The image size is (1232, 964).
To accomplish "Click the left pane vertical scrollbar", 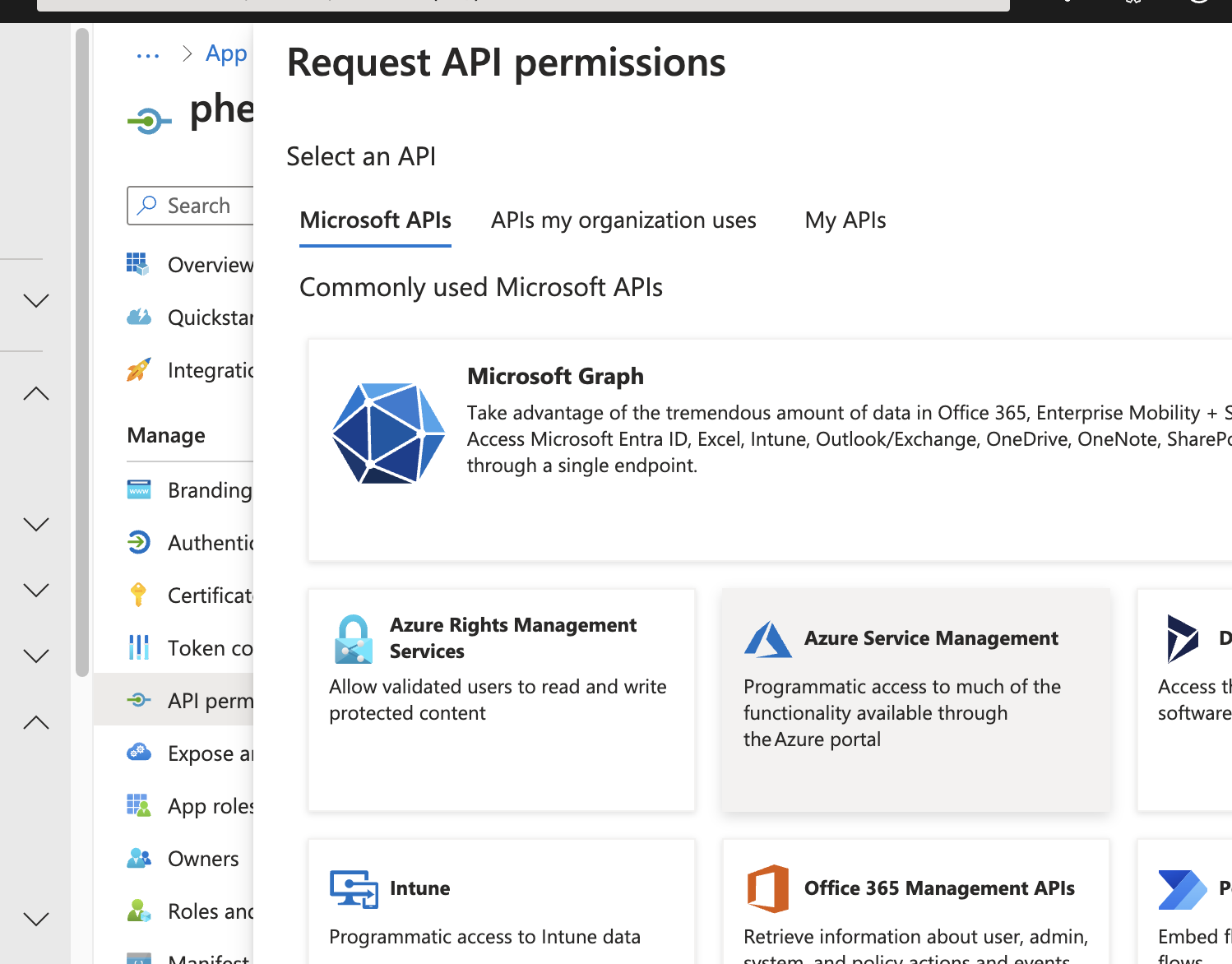I will pyautogui.click(x=81, y=352).
